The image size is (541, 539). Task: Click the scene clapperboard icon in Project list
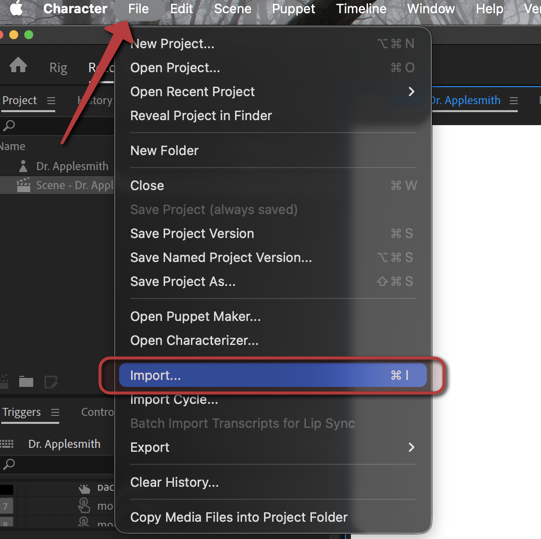[x=23, y=185]
